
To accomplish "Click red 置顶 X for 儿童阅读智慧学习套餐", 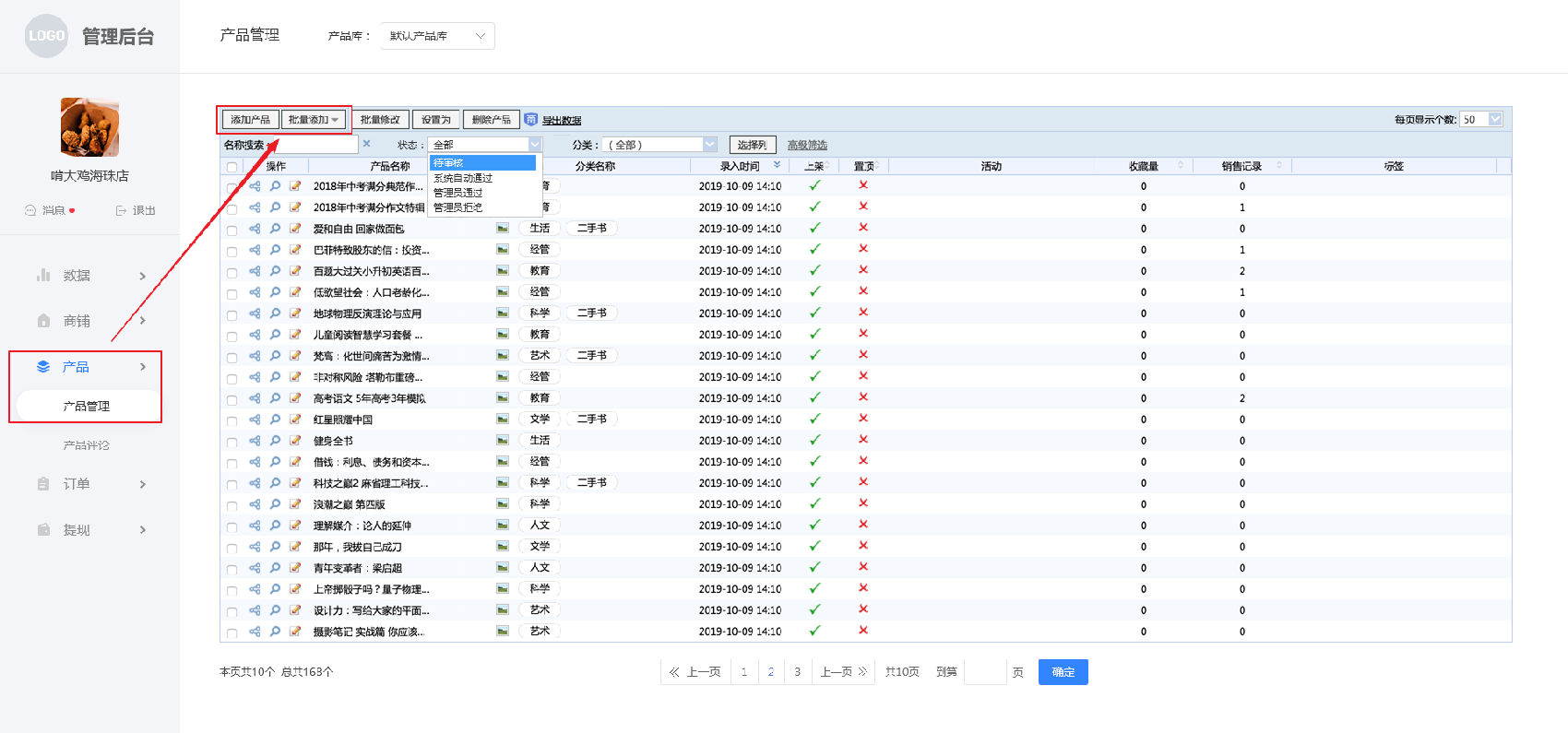I will click(863, 334).
